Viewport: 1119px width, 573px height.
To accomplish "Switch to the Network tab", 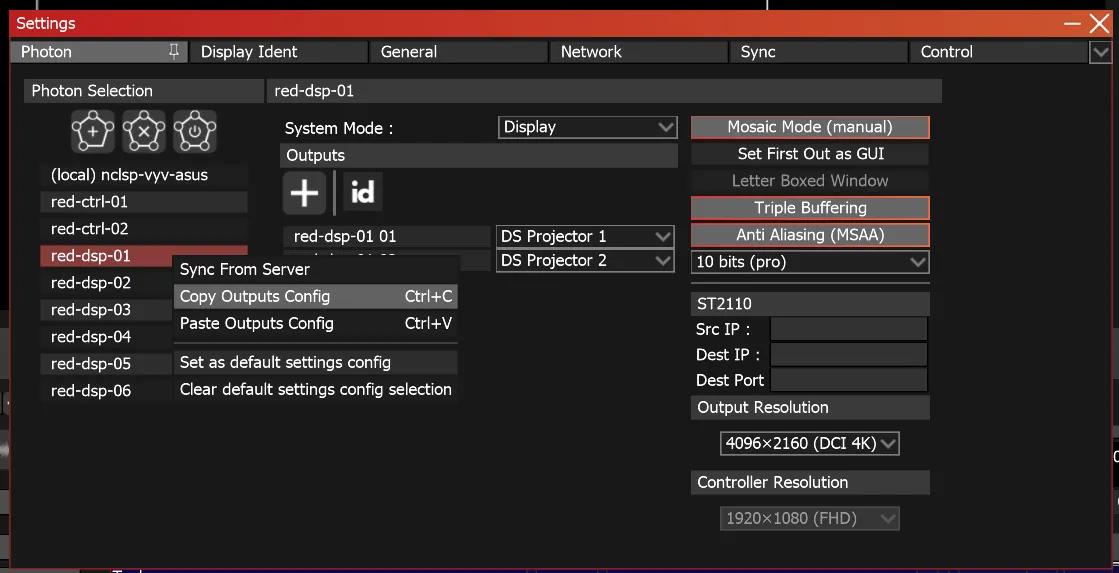I will coord(639,52).
